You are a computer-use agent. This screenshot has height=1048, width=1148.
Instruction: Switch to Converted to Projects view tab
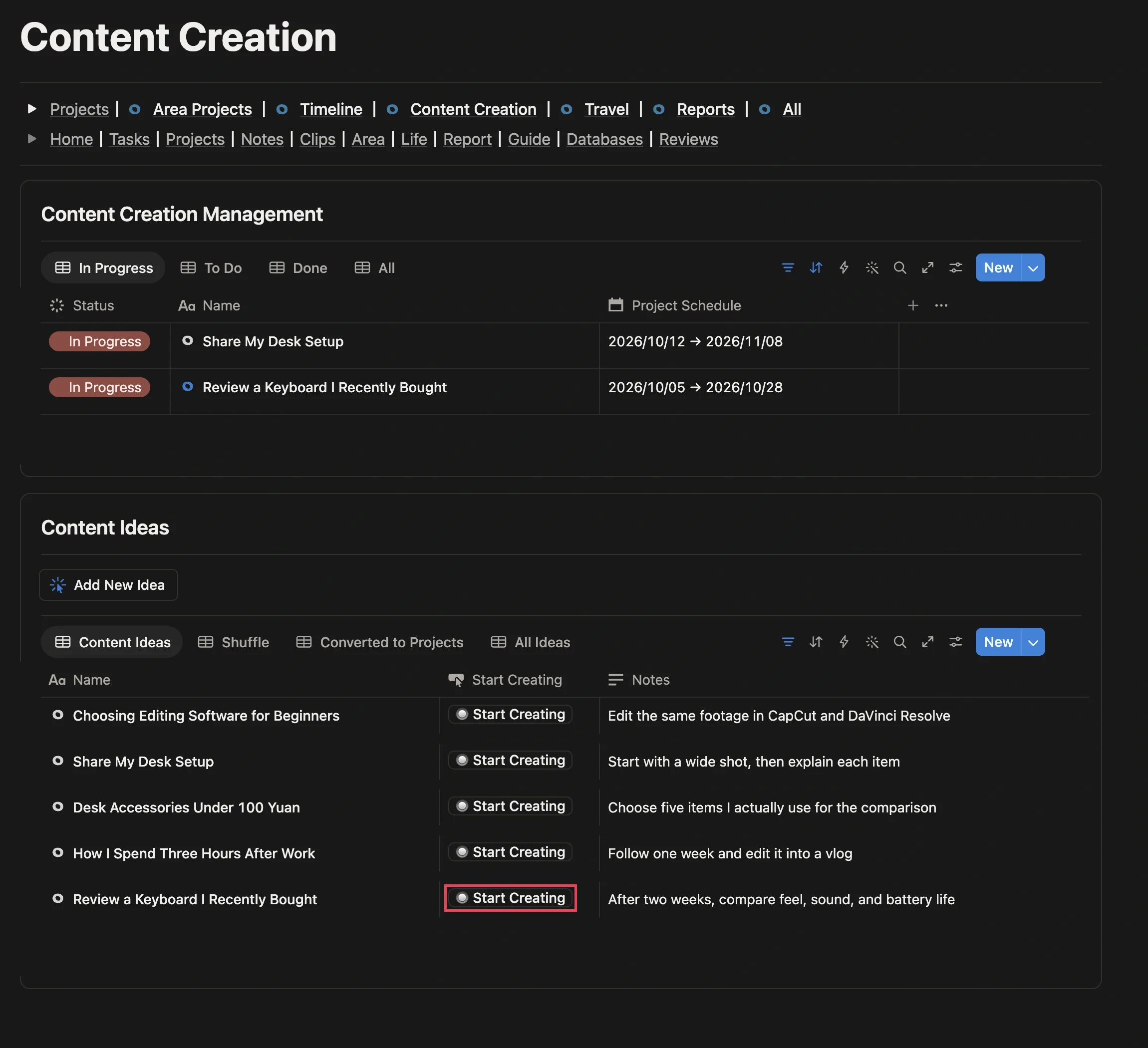click(x=380, y=642)
